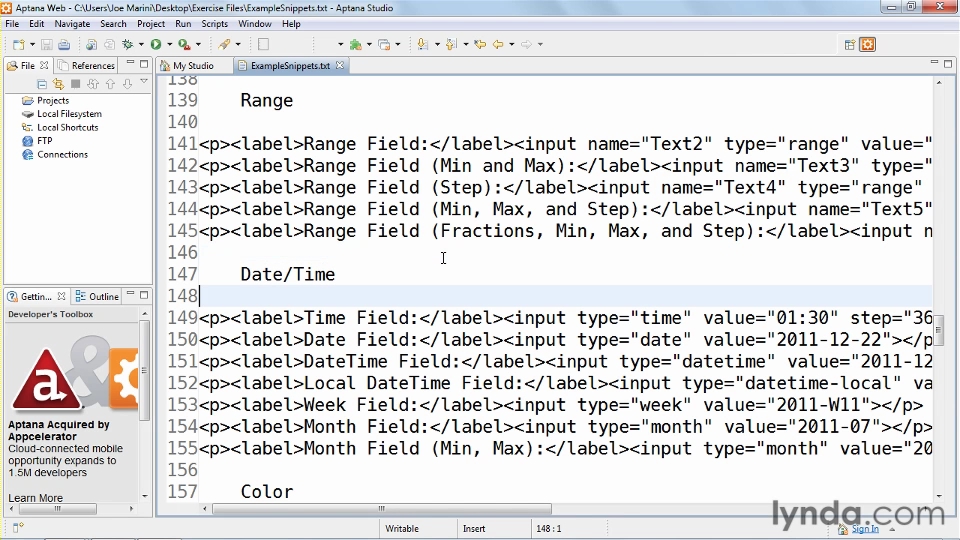The width and height of the screenshot is (960, 540).
Task: Minimize the File view panel
Action: 130,63
